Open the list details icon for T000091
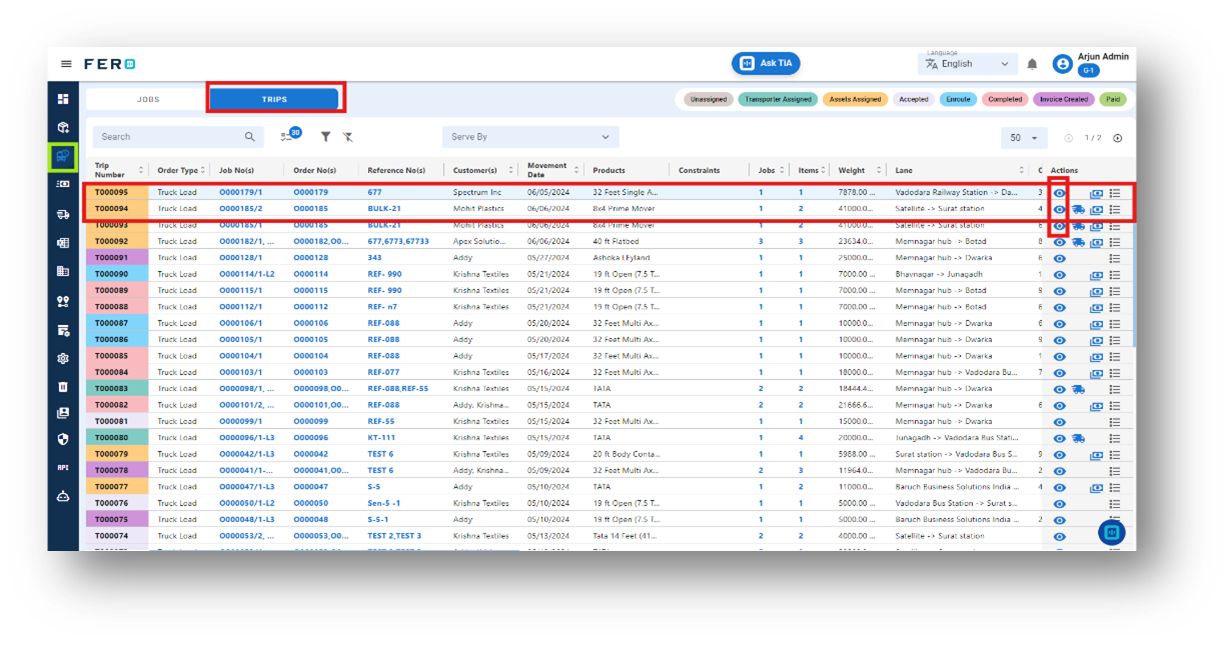Screen dimensions: 1232x646 (x=1114, y=258)
